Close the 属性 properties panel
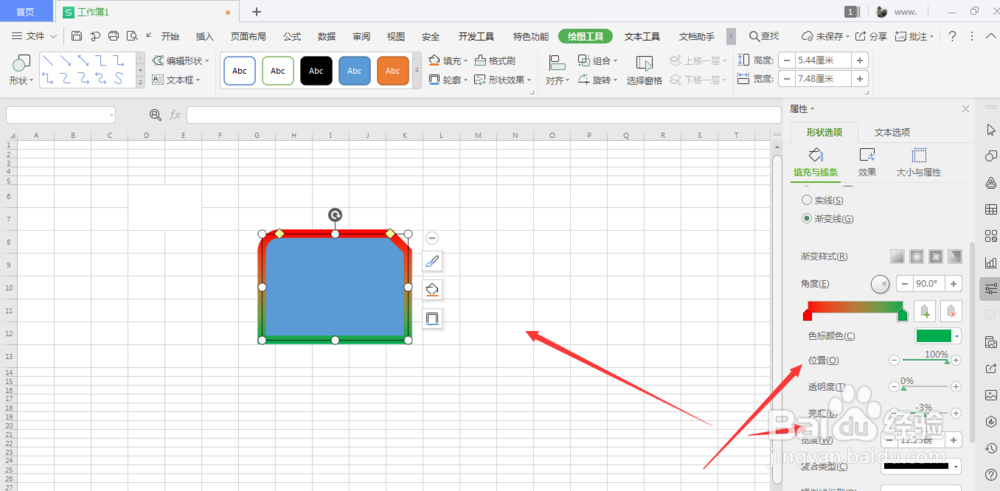 click(x=966, y=109)
